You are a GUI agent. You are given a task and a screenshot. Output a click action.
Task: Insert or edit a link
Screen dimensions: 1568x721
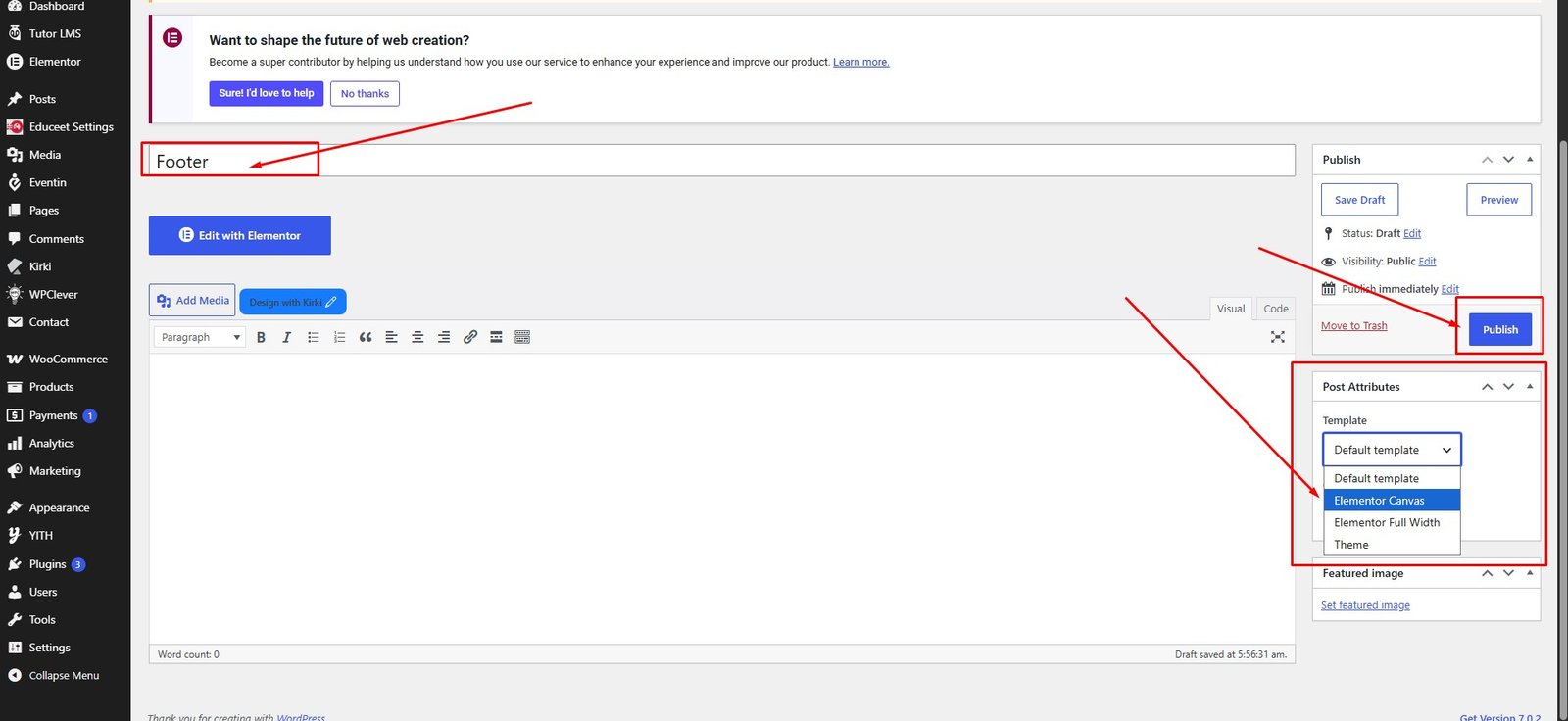tap(470, 337)
